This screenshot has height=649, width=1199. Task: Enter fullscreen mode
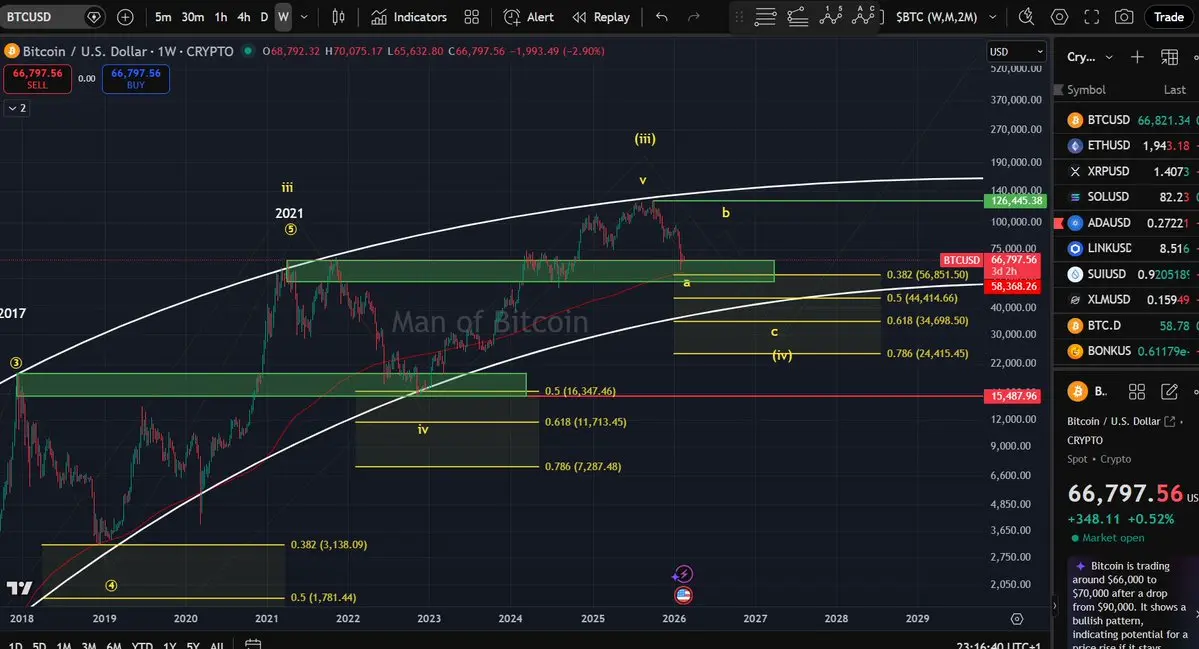coord(1092,17)
